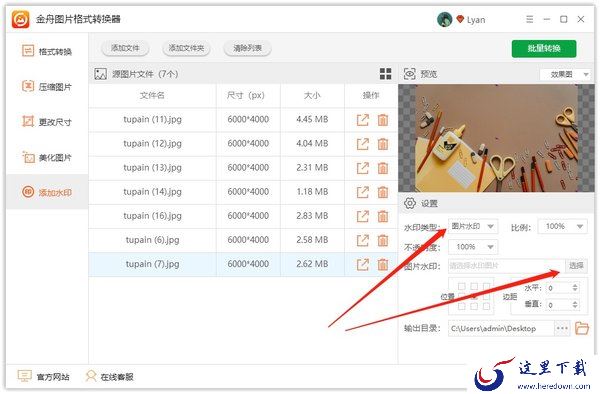The width and height of the screenshot is (600, 394).
Task: Select top-left watermark position box
Action: (462, 286)
